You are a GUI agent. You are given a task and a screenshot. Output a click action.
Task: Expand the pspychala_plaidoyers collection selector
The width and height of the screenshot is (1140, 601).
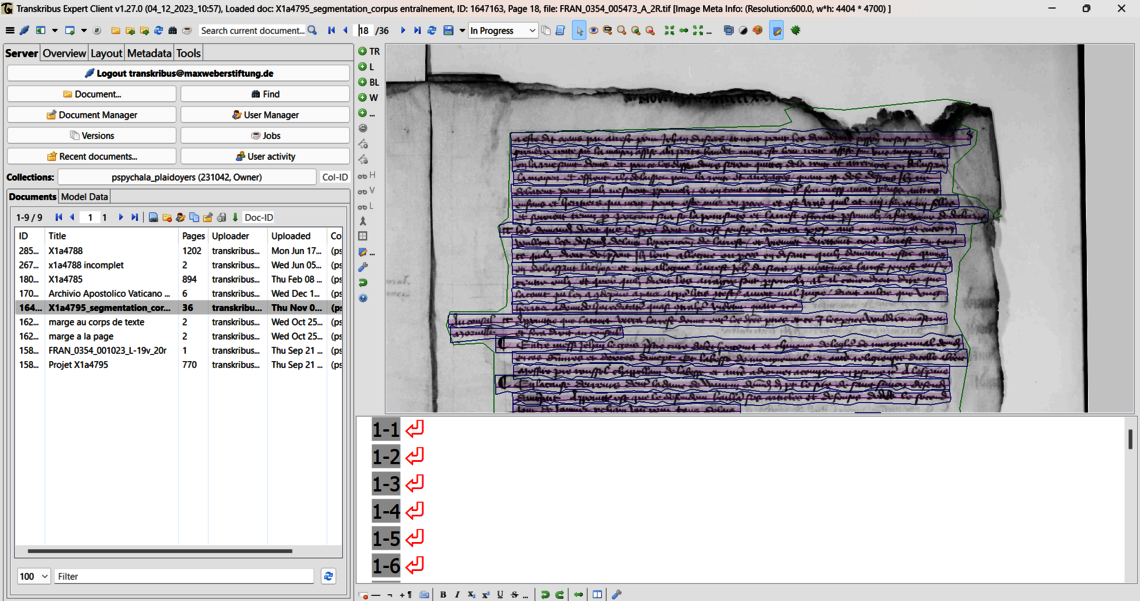click(187, 177)
